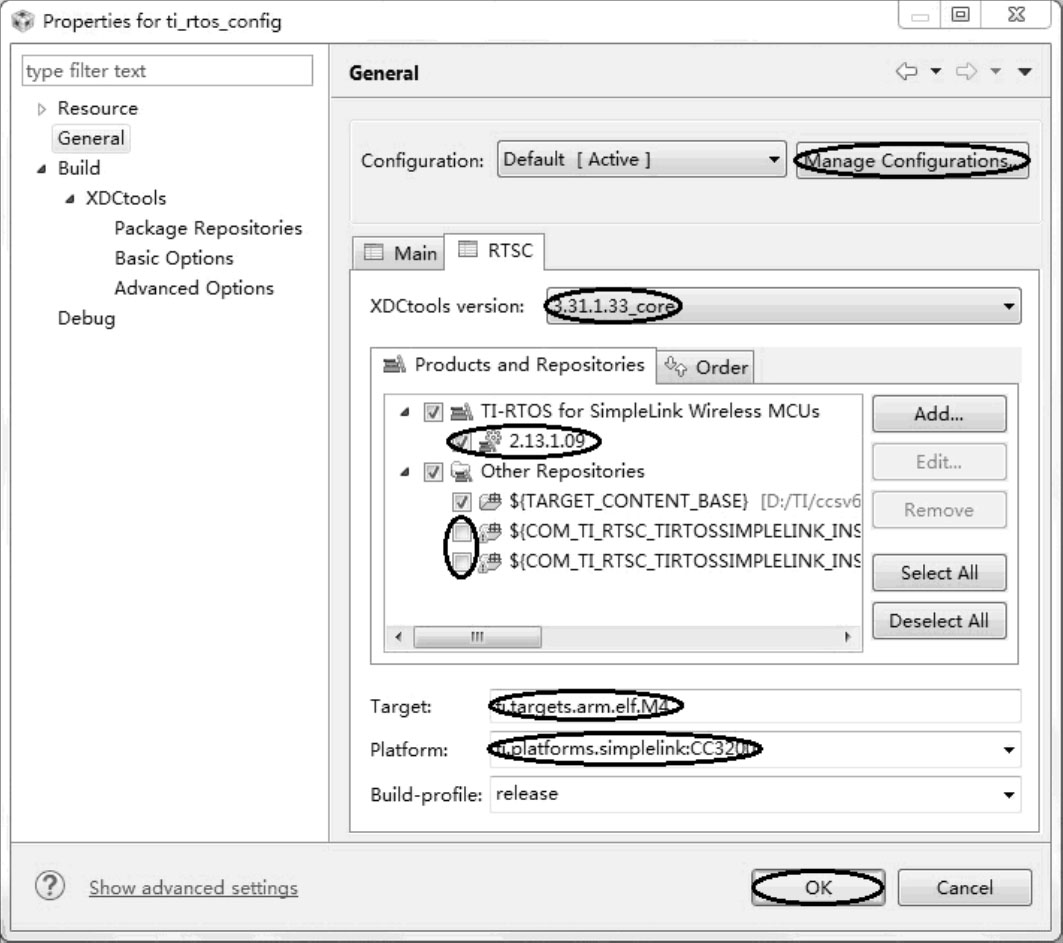1063x943 pixels.
Task: Switch to the Main tab
Action: [400, 253]
